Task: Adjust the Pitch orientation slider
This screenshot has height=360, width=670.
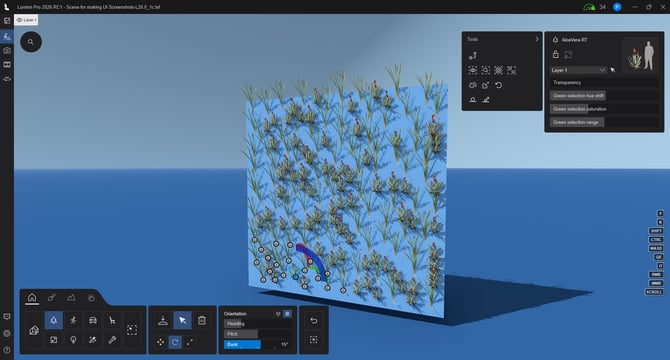Action: 258,334
